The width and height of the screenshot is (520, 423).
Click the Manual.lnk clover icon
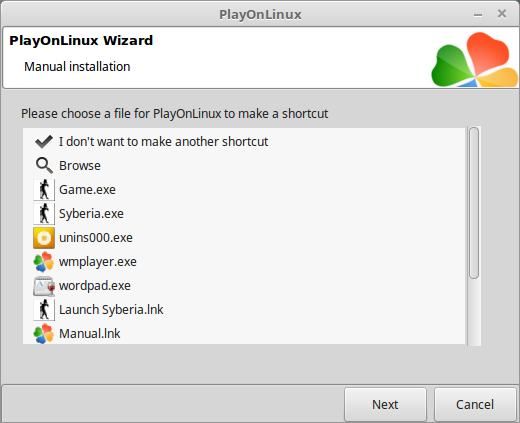[x=44, y=334]
